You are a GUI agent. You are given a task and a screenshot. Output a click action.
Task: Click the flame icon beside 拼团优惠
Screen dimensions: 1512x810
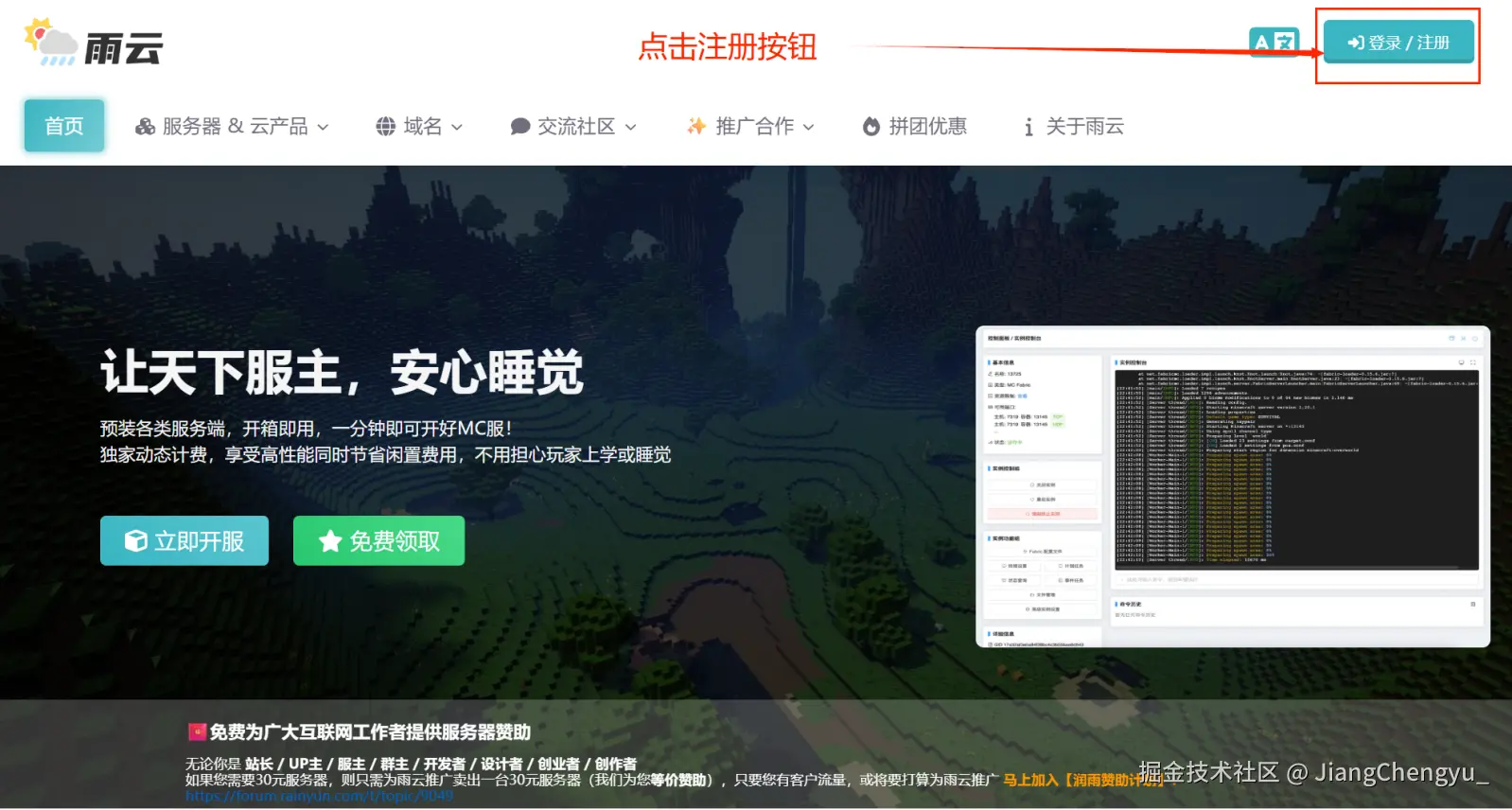pyautogui.click(x=871, y=127)
